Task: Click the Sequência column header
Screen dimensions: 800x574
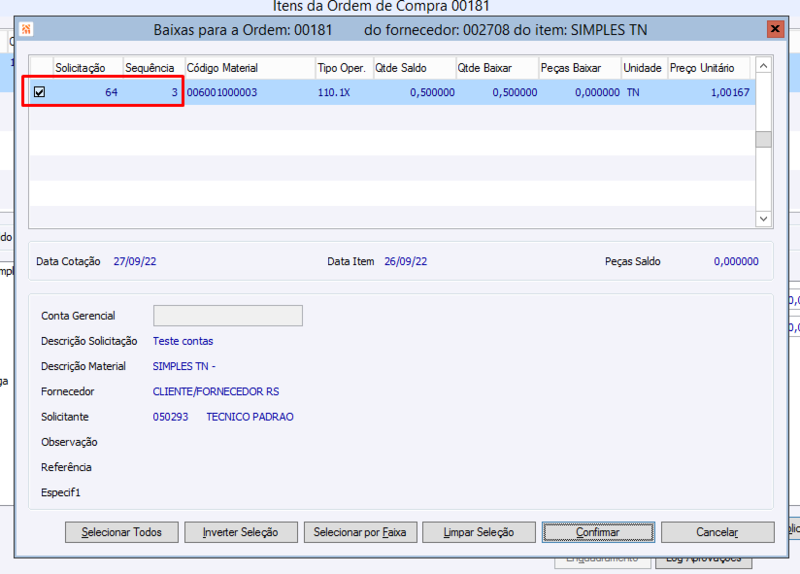Action: (x=154, y=68)
